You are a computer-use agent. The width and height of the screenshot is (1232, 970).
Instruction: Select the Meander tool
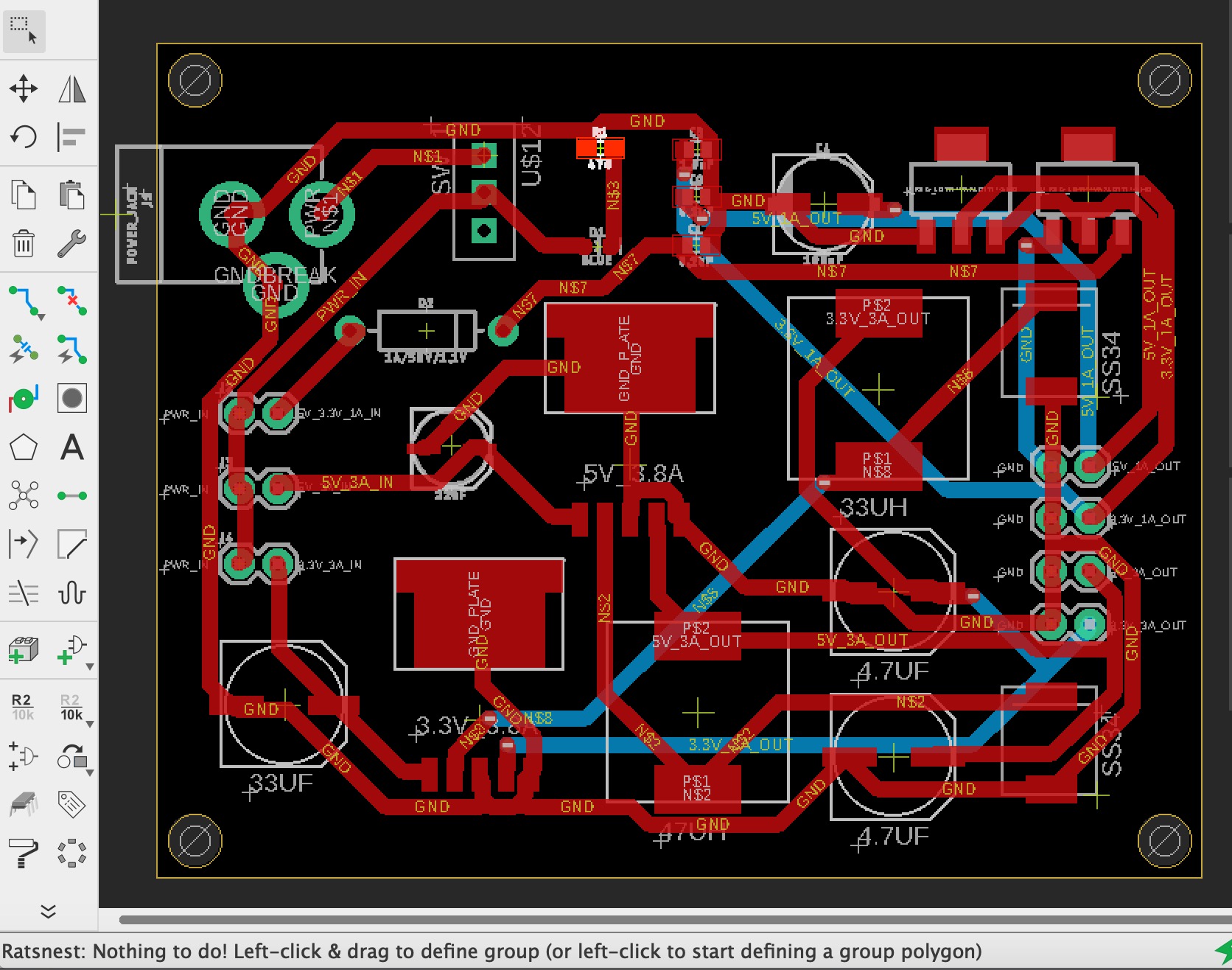[x=71, y=593]
